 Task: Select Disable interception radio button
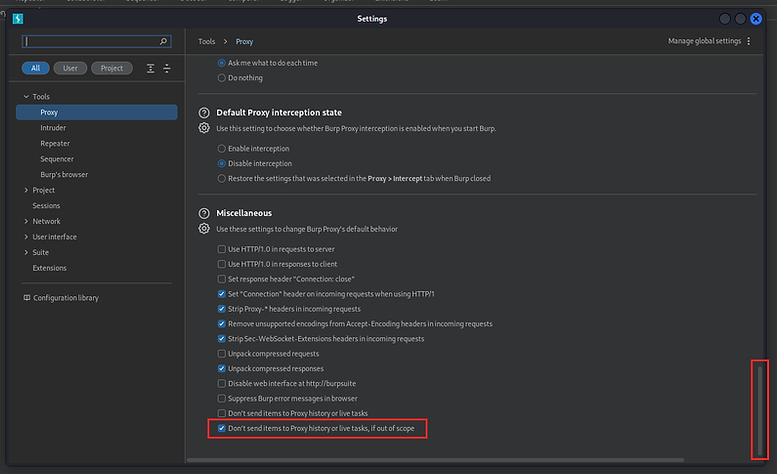pos(222,163)
